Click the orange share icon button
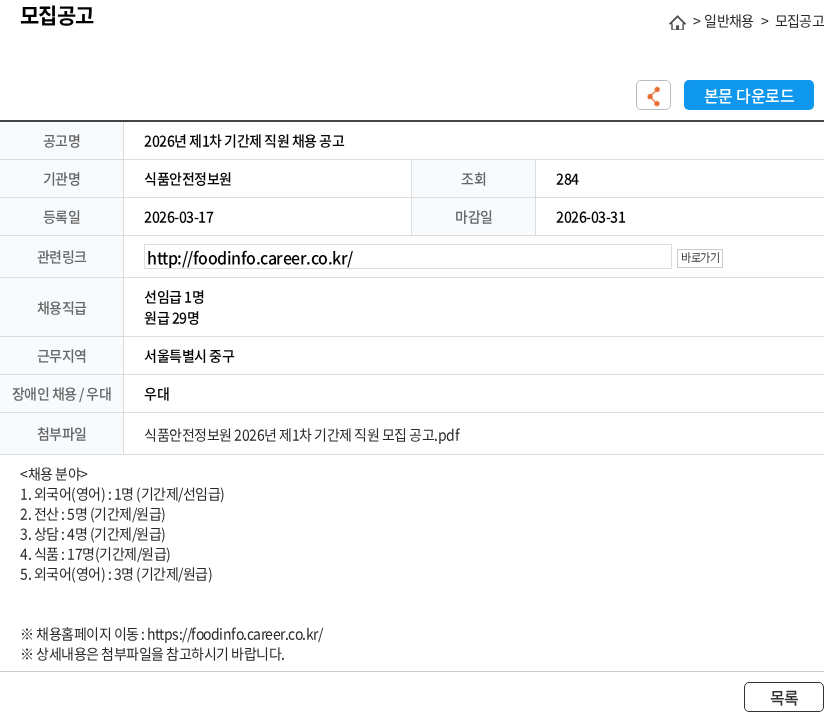The height and width of the screenshot is (712, 824). point(653,95)
